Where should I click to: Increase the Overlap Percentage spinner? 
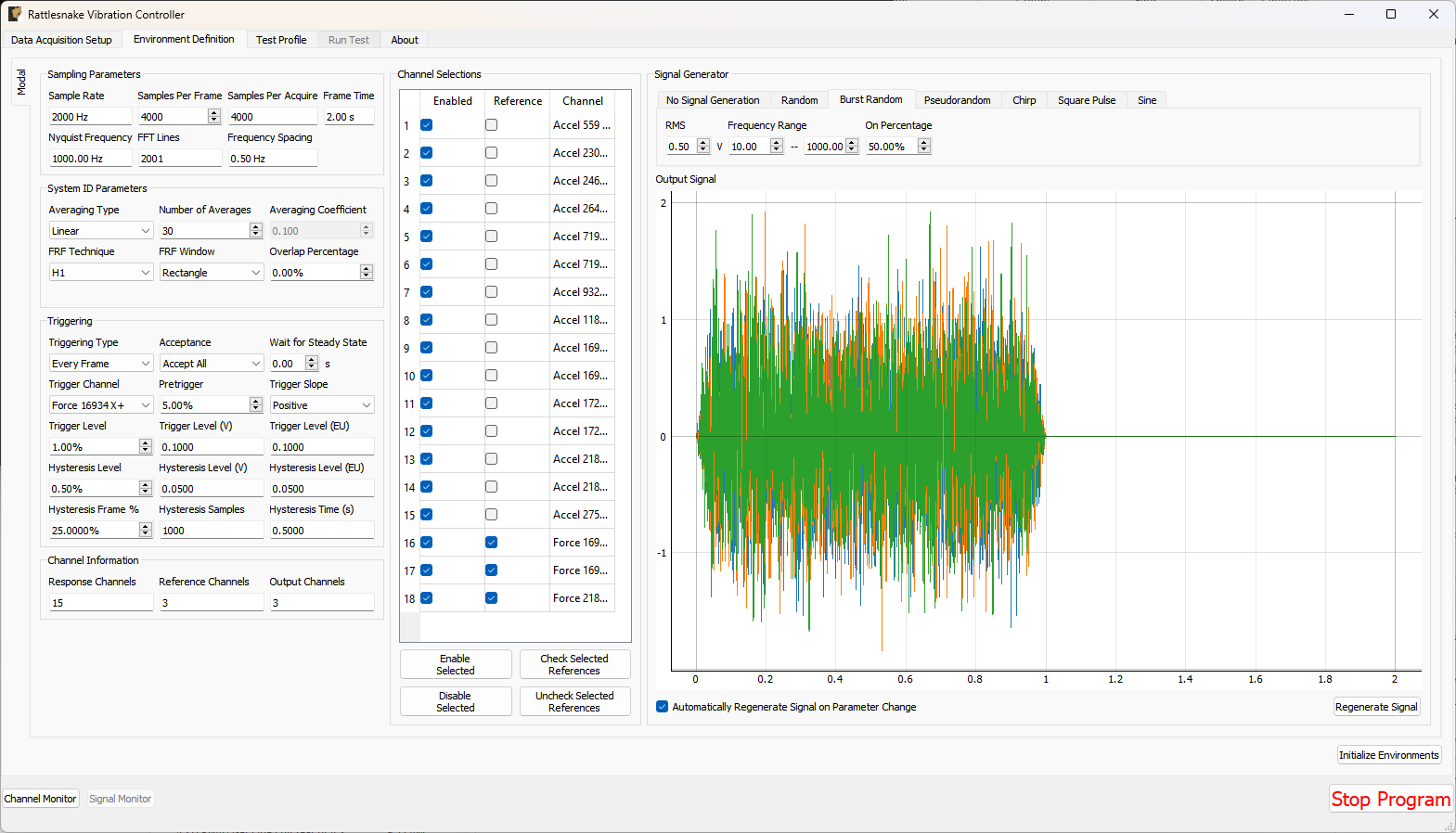point(367,269)
